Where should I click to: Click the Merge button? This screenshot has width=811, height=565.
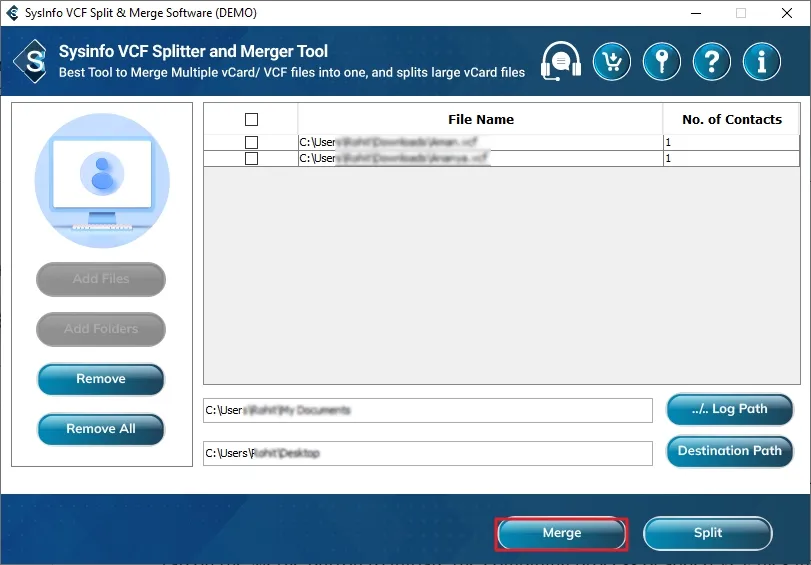[x=562, y=533]
